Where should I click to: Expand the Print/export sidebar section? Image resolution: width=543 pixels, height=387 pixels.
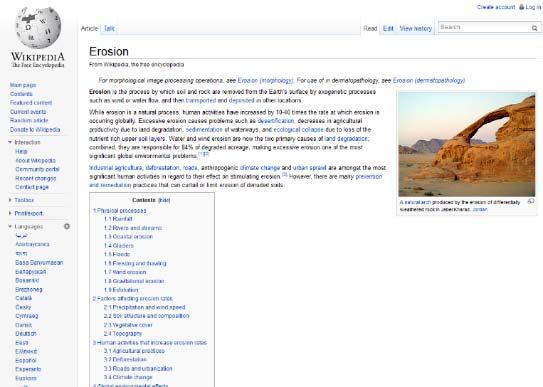[x=10, y=213]
